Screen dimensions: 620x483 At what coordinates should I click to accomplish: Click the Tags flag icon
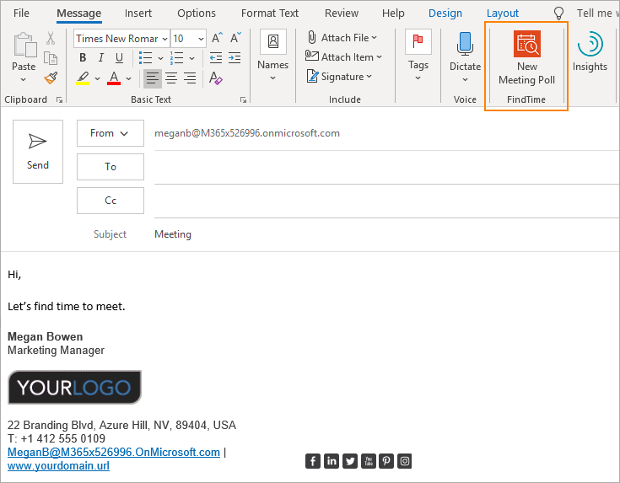click(418, 41)
